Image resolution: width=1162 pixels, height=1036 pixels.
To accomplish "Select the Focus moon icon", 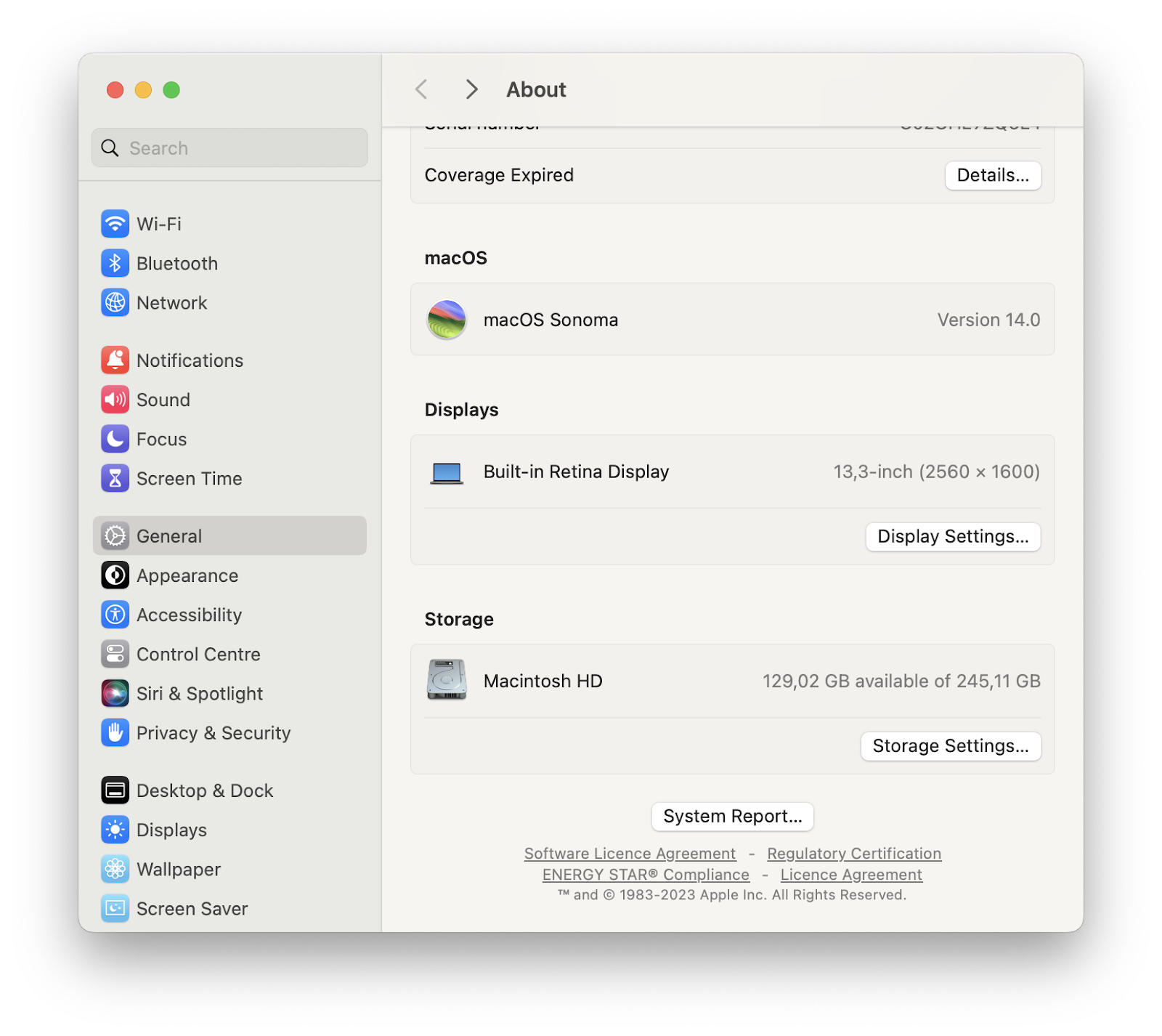I will coord(115,439).
